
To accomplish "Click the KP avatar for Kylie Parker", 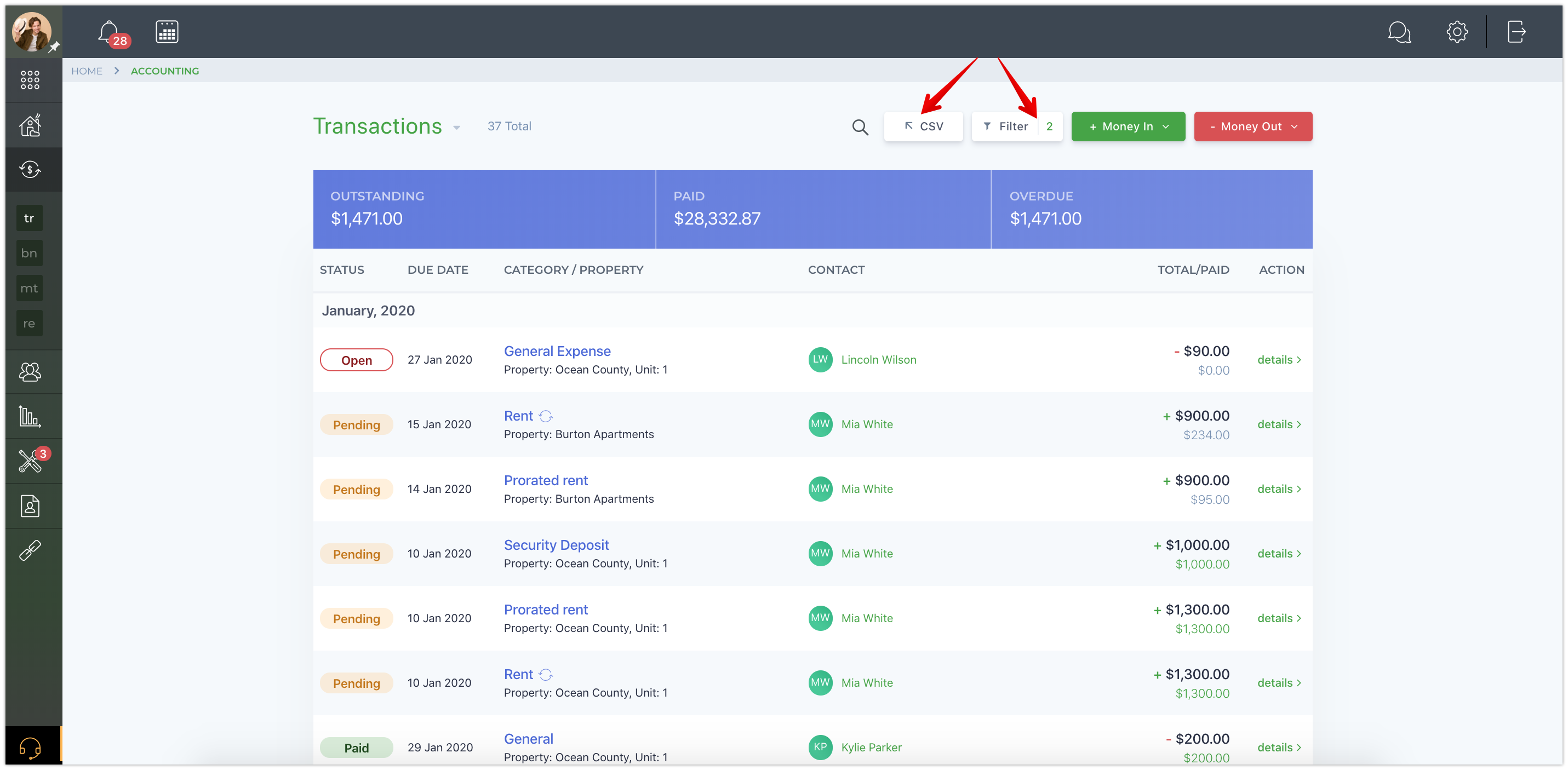I will pyautogui.click(x=820, y=747).
